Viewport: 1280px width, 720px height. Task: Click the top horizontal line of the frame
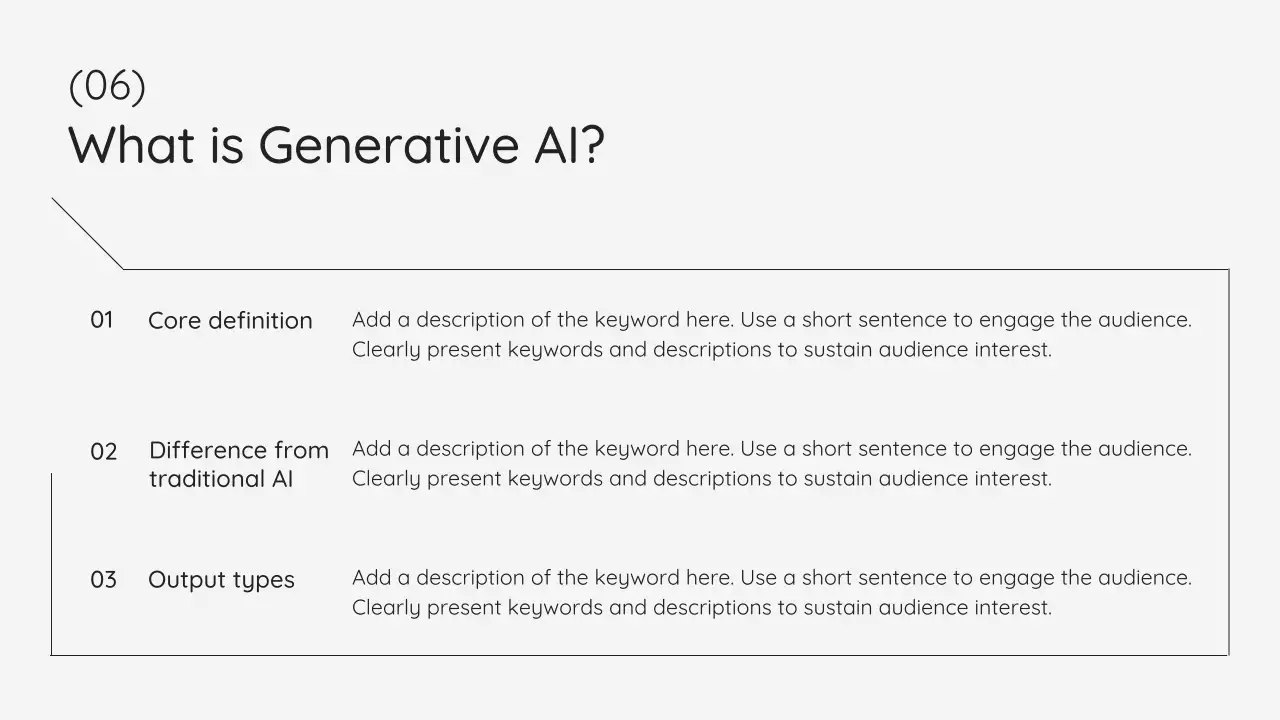[675, 270]
